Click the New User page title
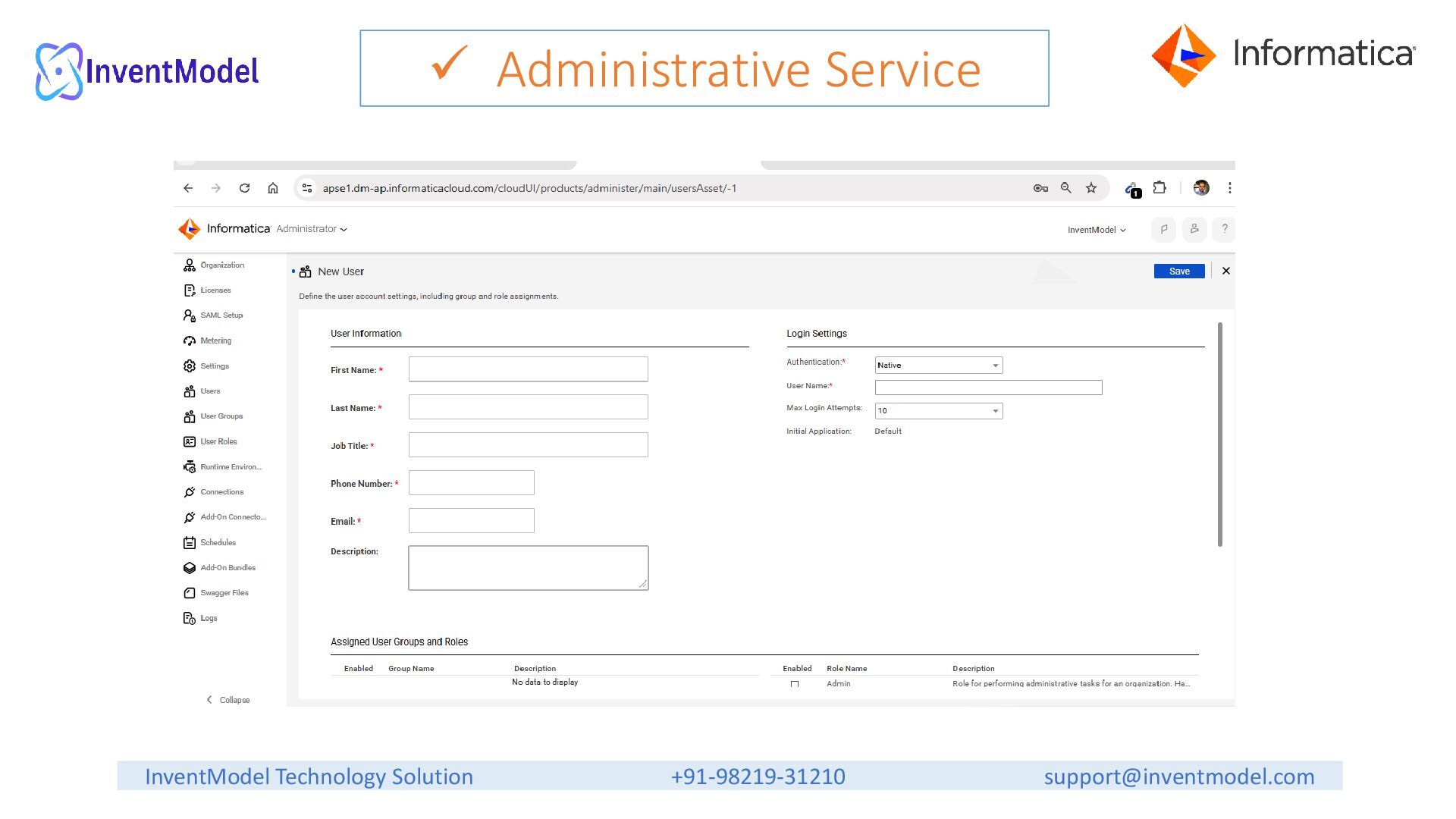The image size is (1456, 819). [340, 271]
